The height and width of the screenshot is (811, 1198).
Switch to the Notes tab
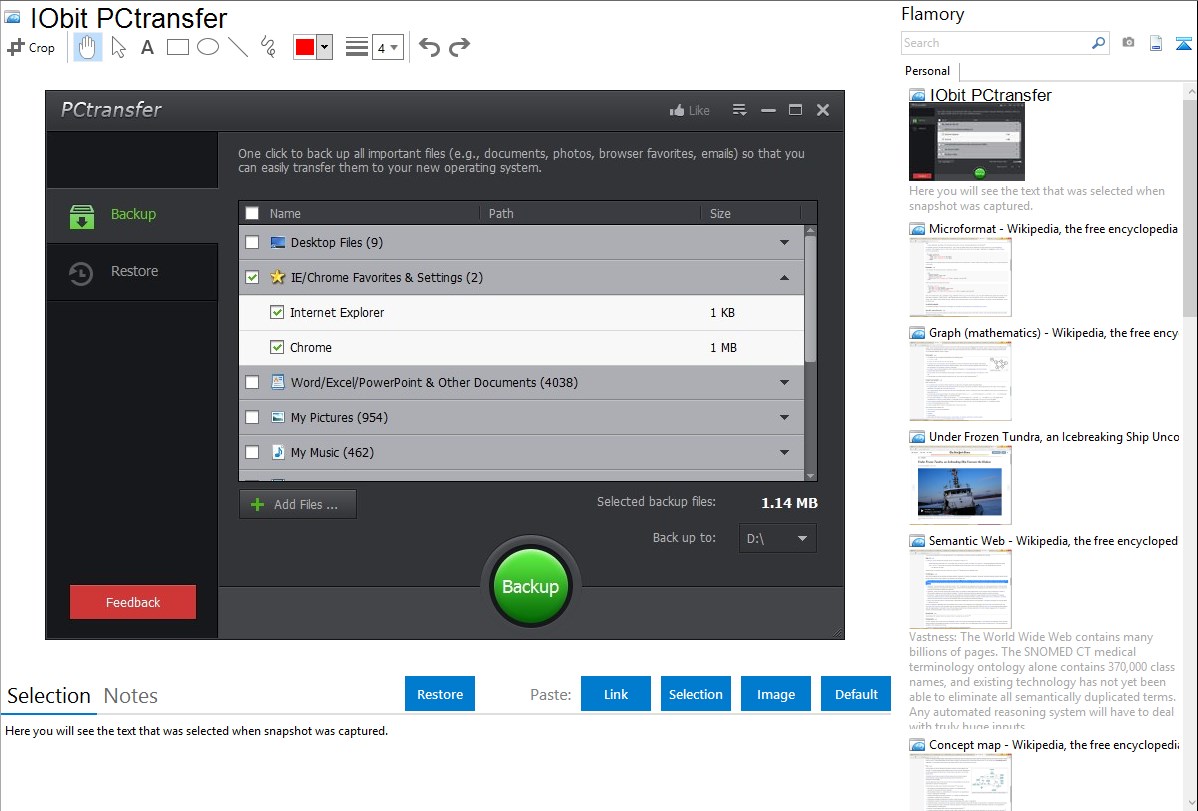click(131, 696)
